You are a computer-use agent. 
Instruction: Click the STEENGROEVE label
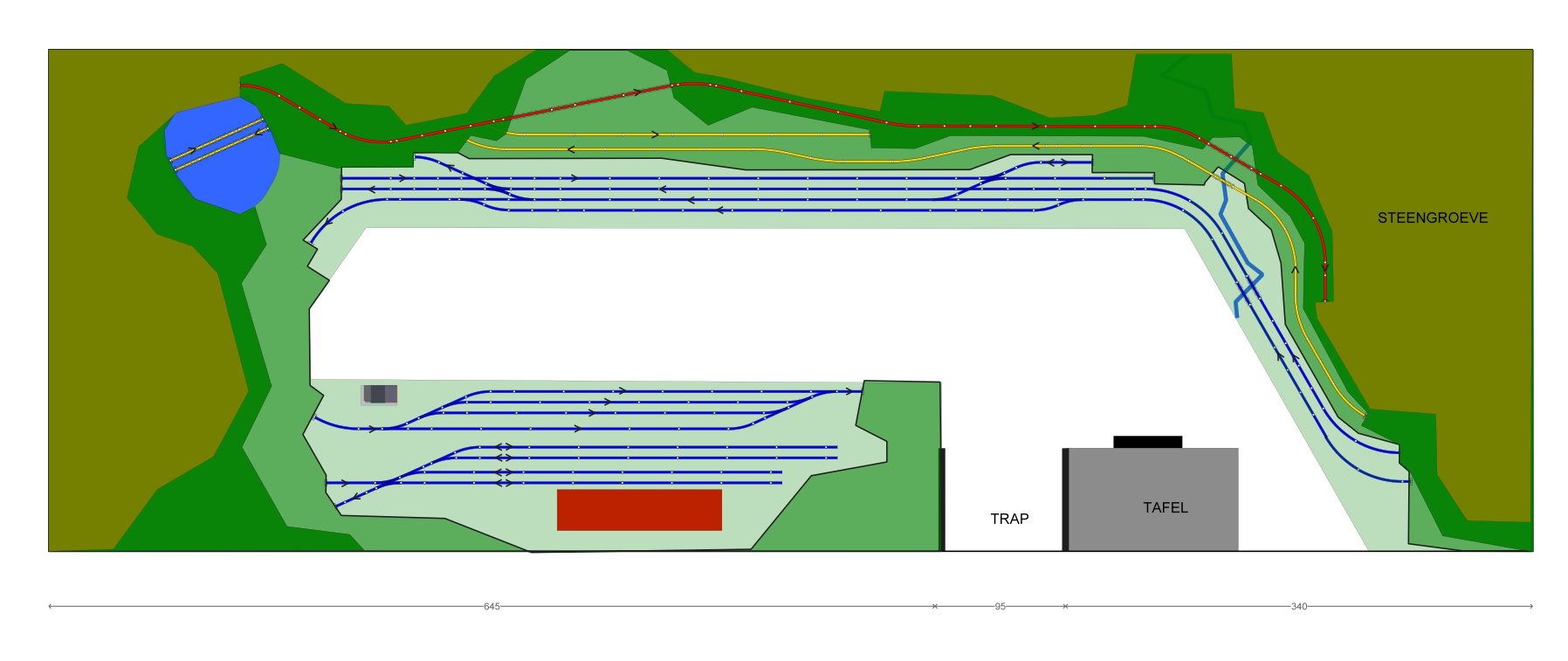pos(1433,218)
